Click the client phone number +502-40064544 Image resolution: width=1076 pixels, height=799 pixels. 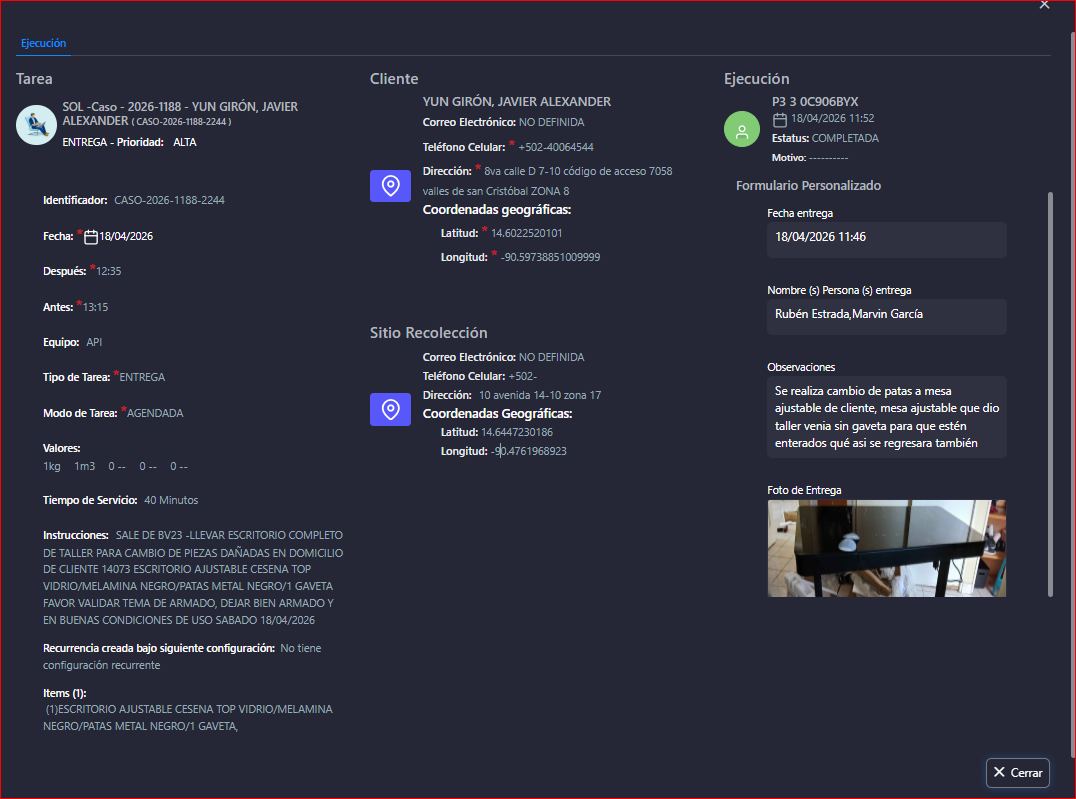(x=555, y=147)
